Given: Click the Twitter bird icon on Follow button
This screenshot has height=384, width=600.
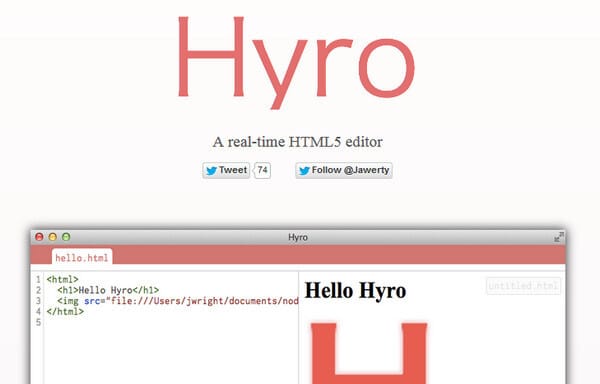Looking at the screenshot, I should tap(304, 170).
